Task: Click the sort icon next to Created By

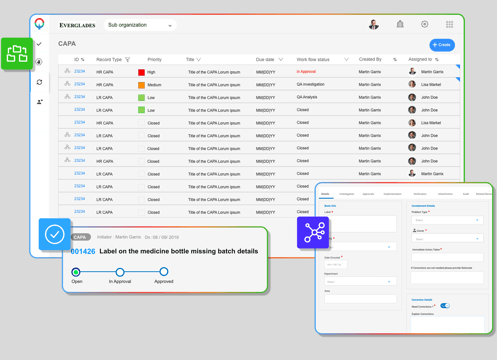Action: coord(395,59)
